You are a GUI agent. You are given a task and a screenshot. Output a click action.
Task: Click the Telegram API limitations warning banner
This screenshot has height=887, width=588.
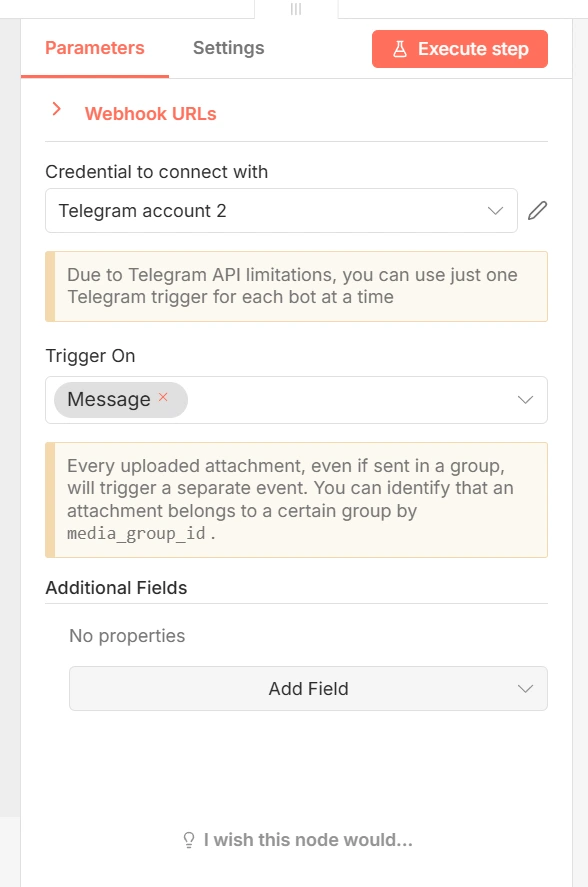(296, 286)
